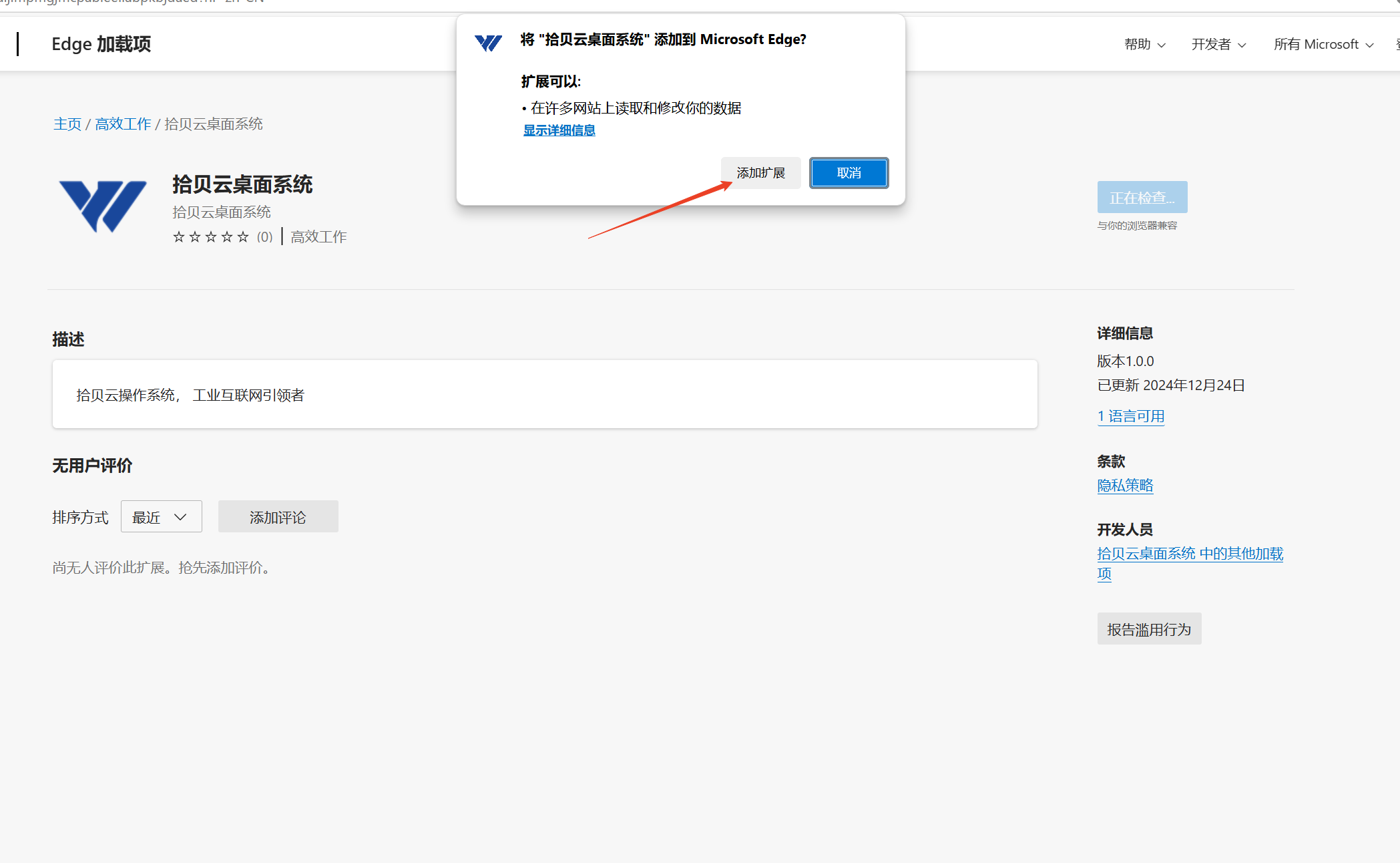Click the first rating star

click(178, 236)
